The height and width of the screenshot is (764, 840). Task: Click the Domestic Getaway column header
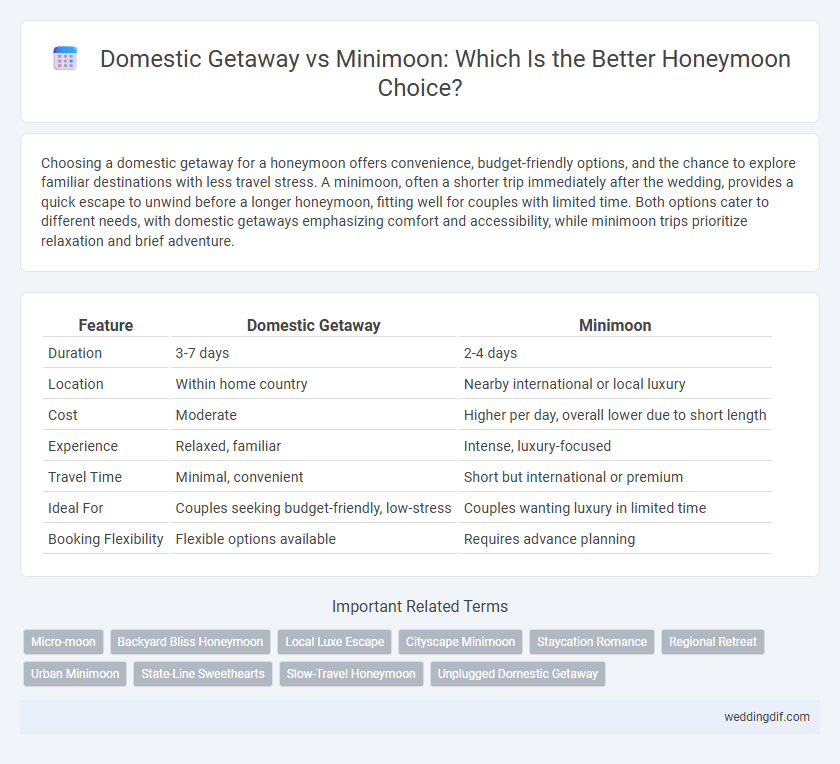[313, 325]
